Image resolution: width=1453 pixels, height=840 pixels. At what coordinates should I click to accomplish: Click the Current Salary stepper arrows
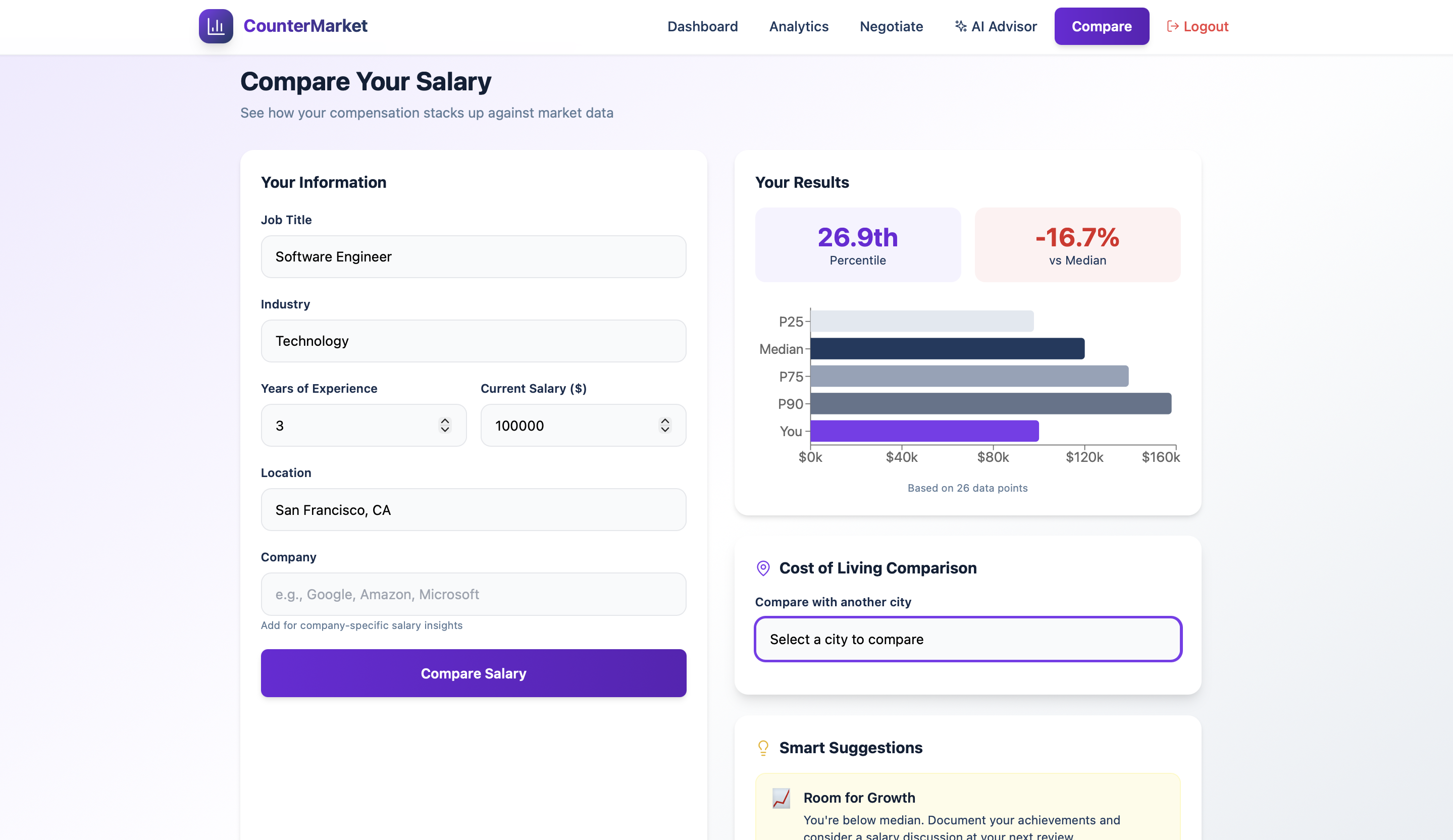(665, 425)
